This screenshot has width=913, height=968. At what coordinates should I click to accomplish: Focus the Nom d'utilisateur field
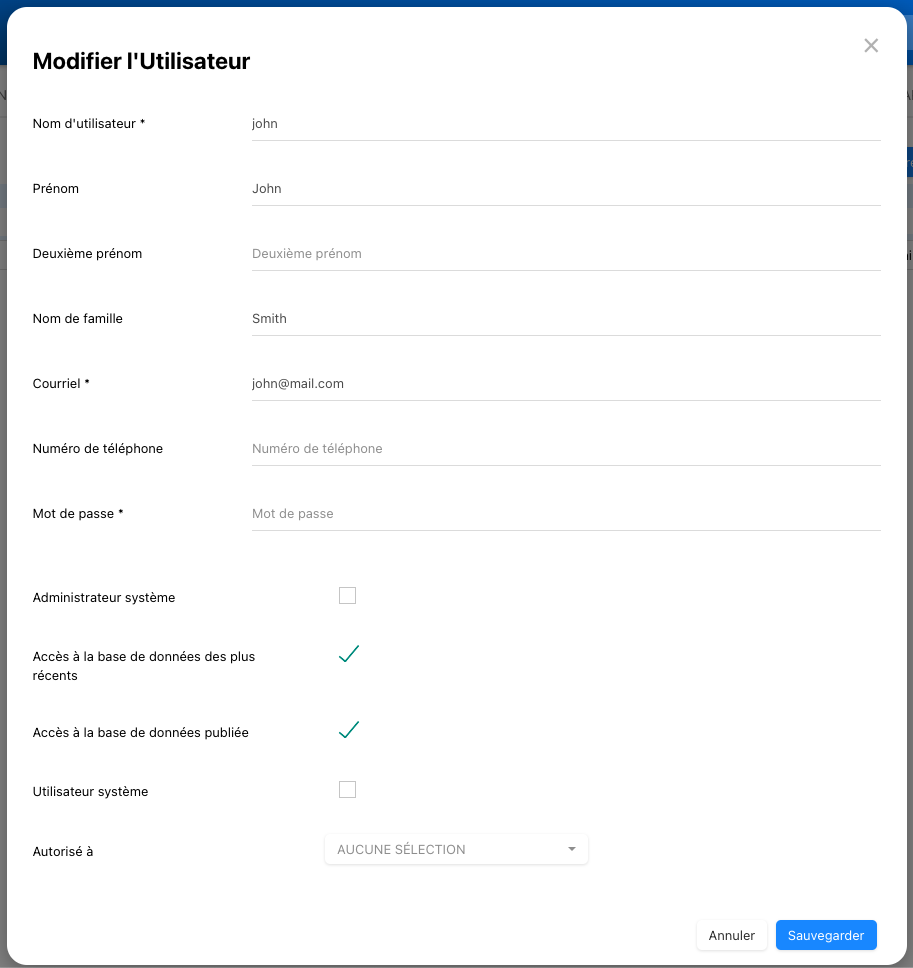[x=566, y=124]
